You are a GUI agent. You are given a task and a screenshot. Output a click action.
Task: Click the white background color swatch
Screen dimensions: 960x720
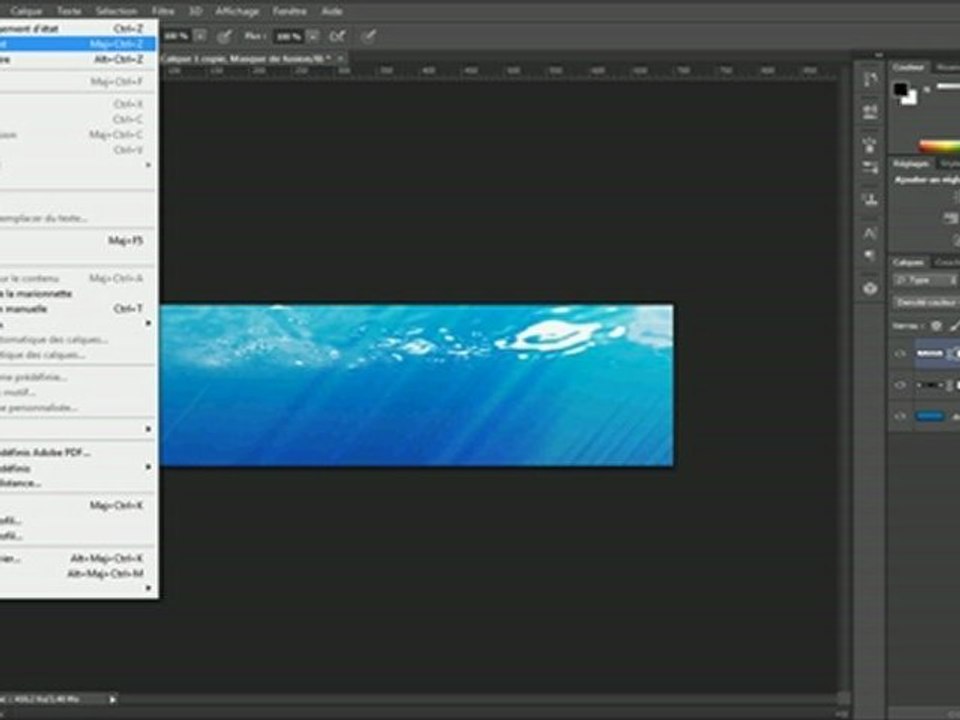click(x=910, y=99)
